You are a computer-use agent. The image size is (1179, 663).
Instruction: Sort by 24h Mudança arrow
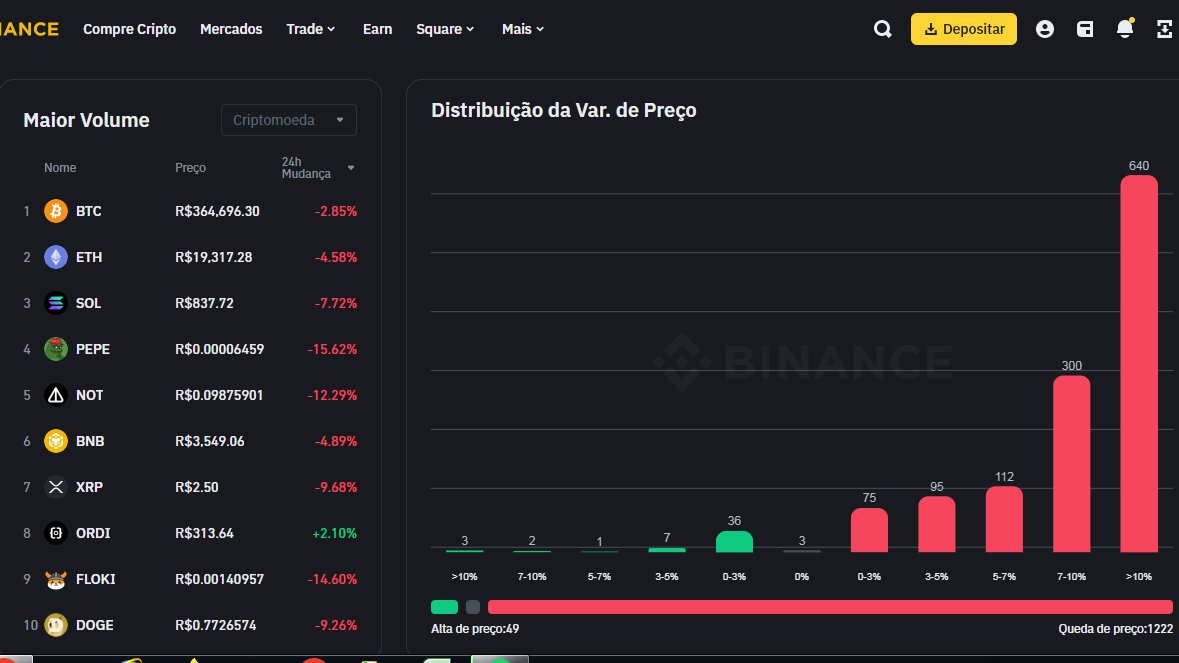point(350,168)
